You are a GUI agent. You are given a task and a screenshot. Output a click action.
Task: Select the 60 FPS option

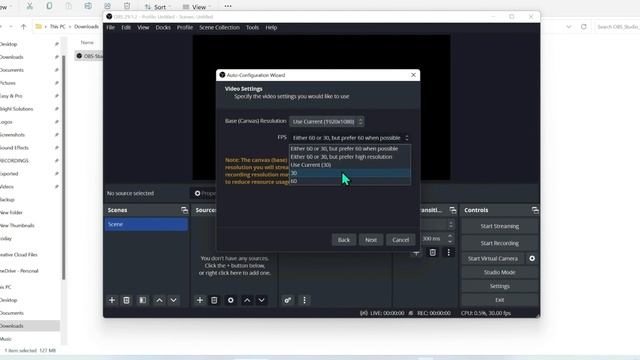350,181
